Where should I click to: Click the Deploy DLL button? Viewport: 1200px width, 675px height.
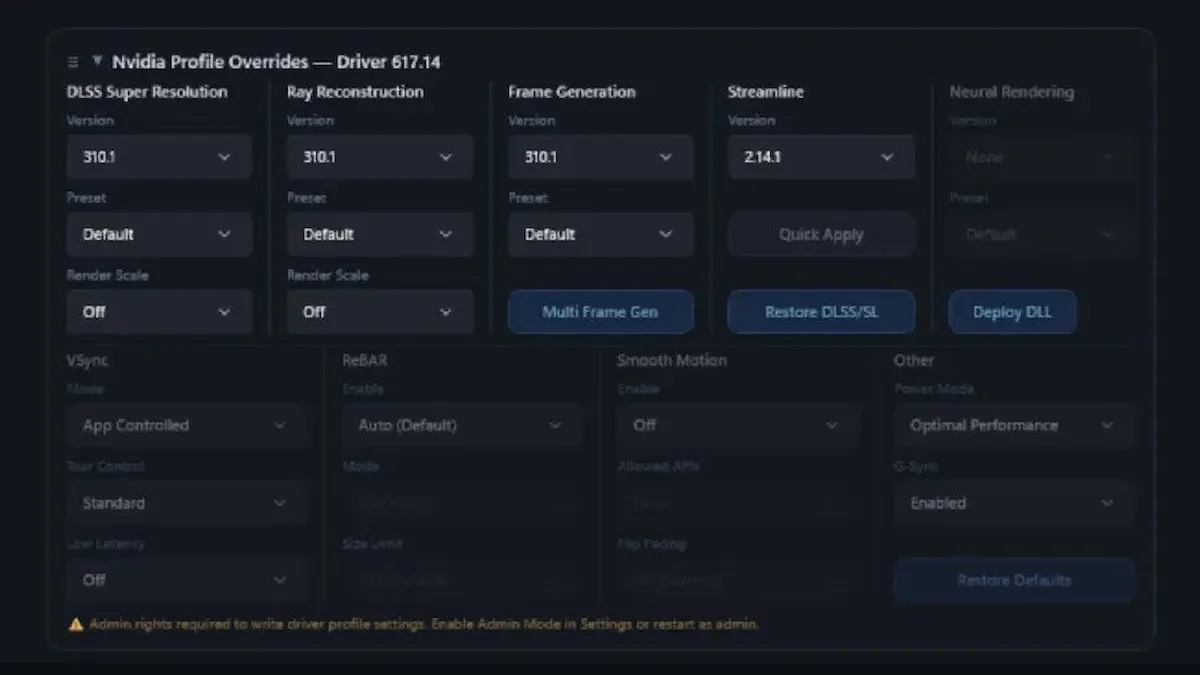[x=1012, y=311]
